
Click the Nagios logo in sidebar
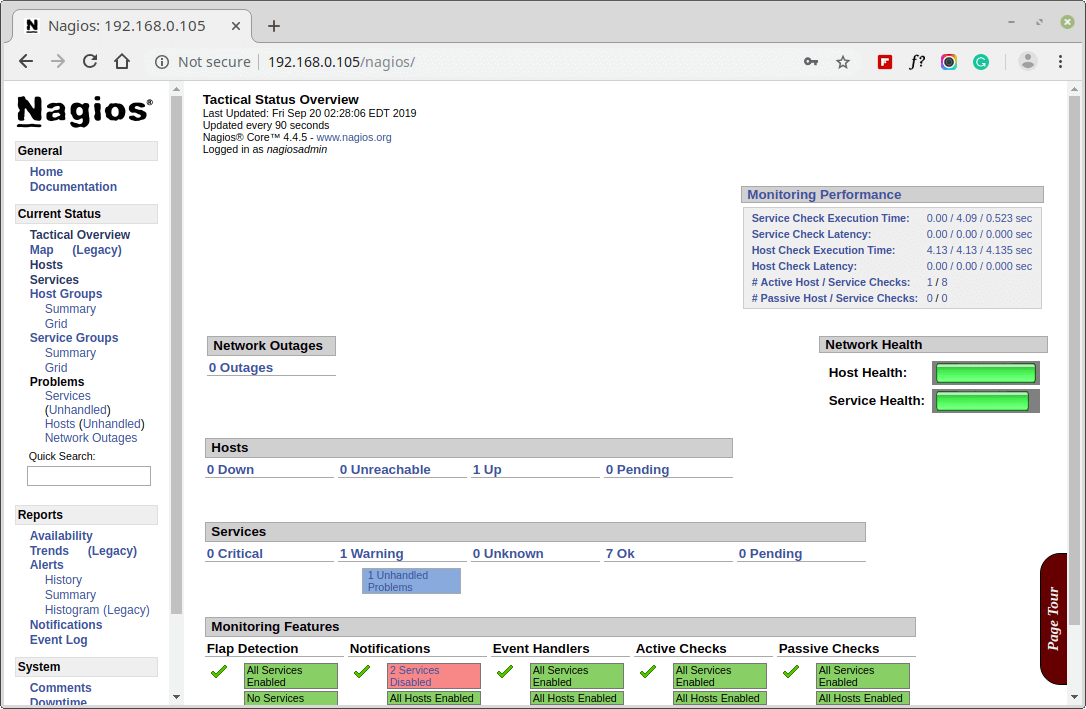85,110
